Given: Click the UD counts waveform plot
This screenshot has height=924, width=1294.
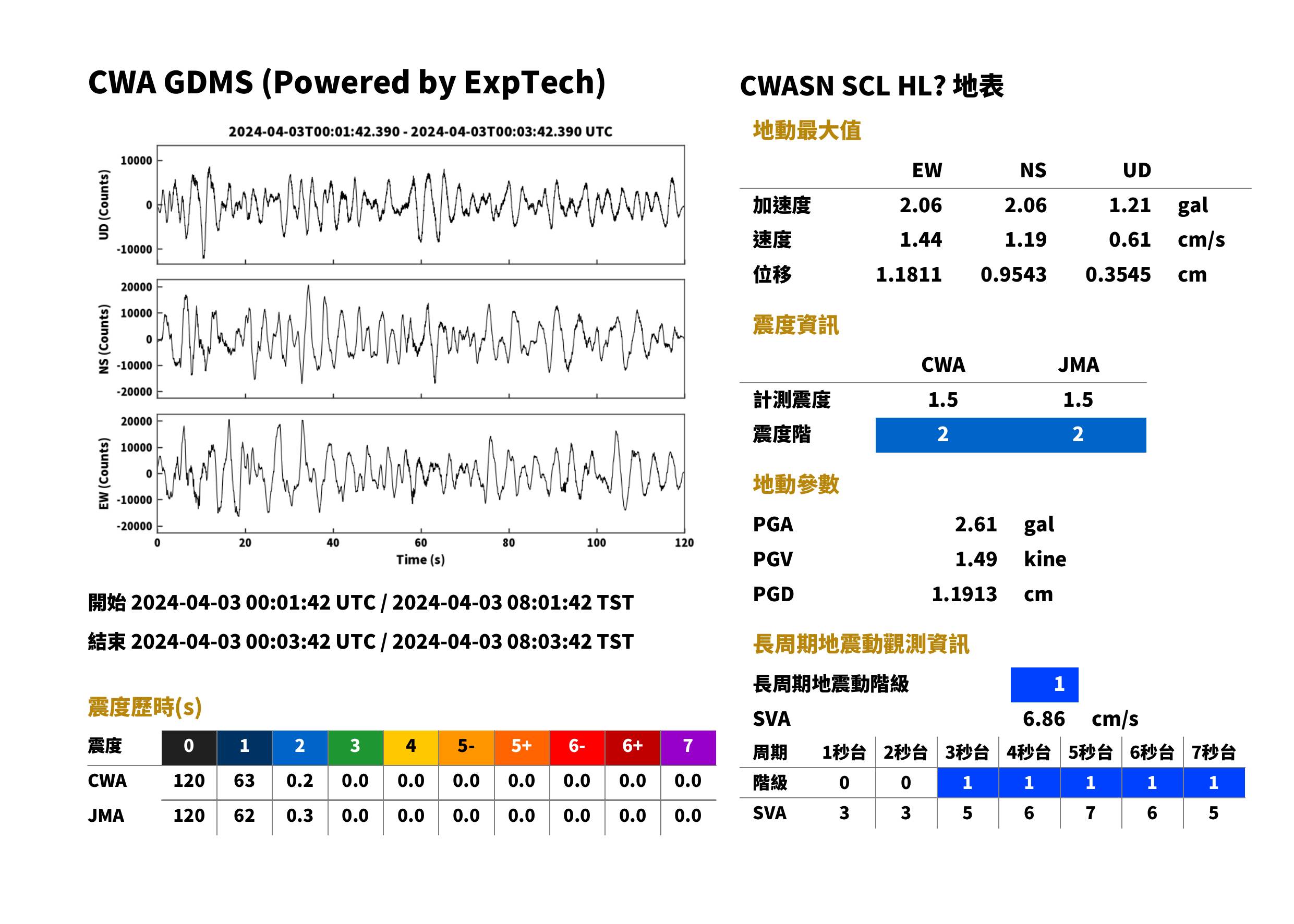Looking at the screenshot, I should click(420, 205).
